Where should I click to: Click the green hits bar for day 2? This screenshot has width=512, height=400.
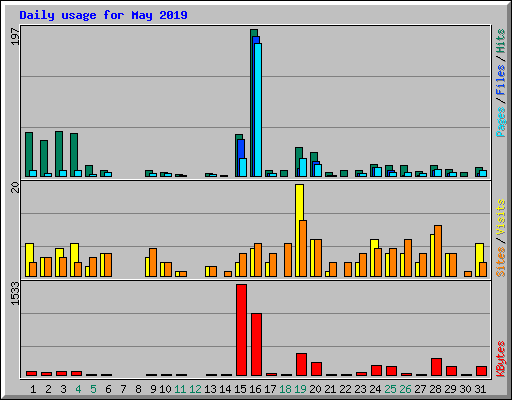tap(44, 157)
